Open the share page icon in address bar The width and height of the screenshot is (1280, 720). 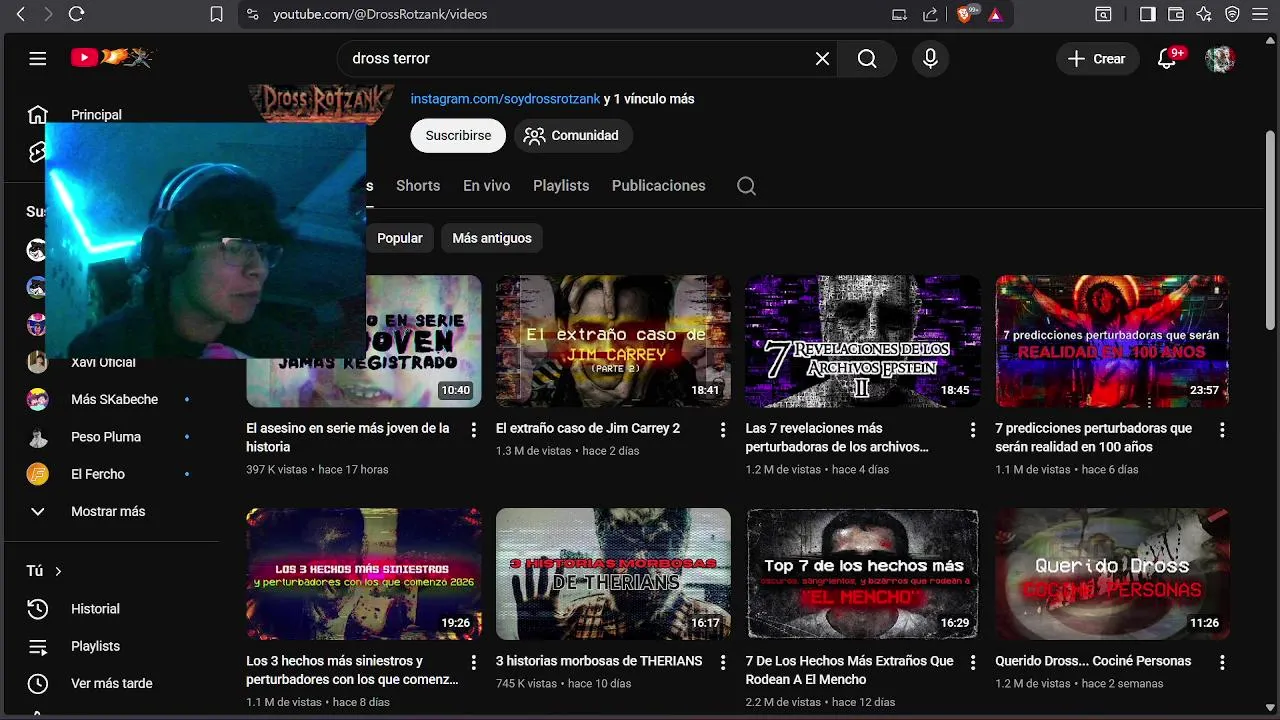point(931,14)
